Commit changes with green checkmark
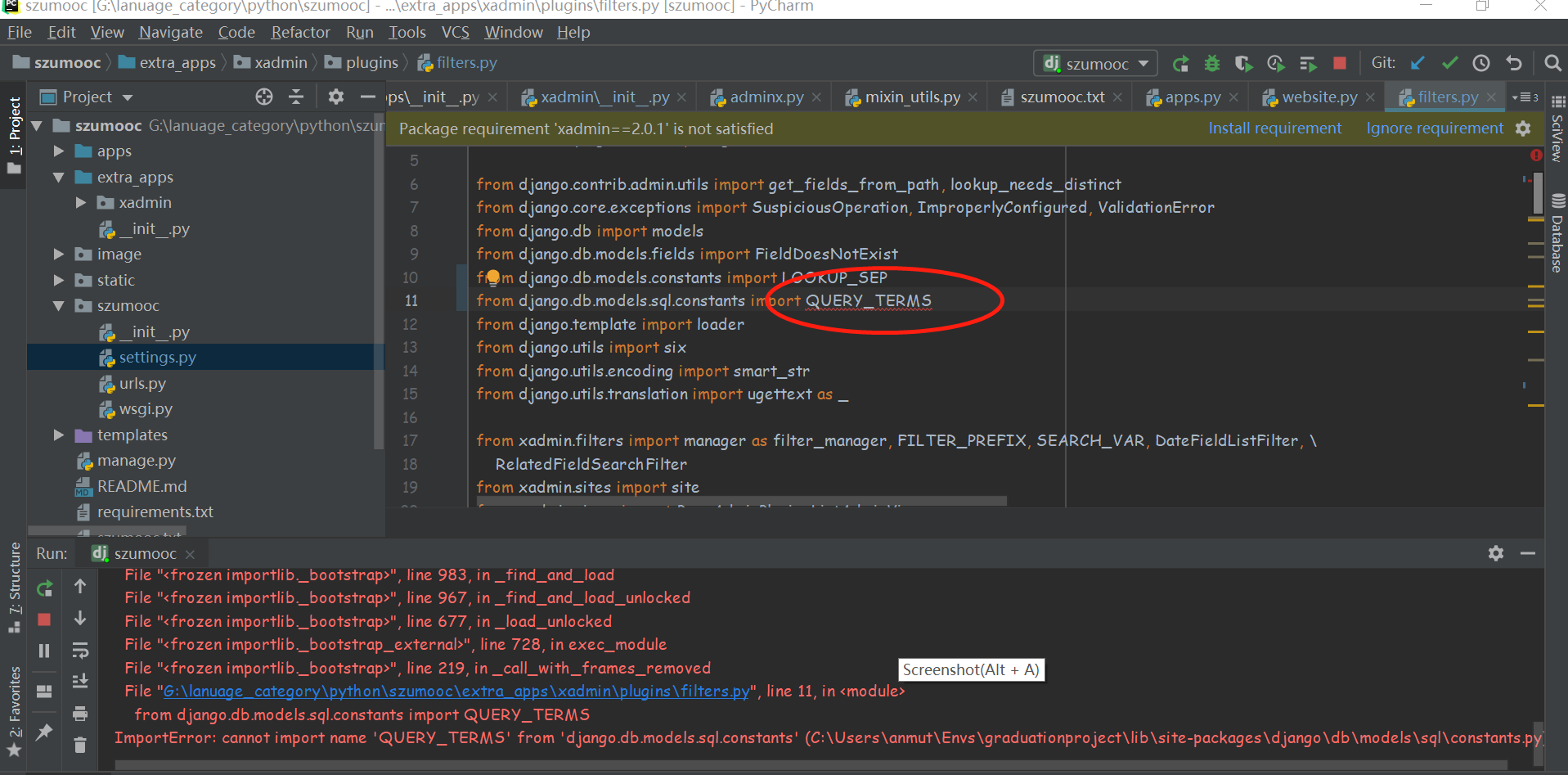Viewport: 1568px width, 775px height. click(x=1449, y=63)
